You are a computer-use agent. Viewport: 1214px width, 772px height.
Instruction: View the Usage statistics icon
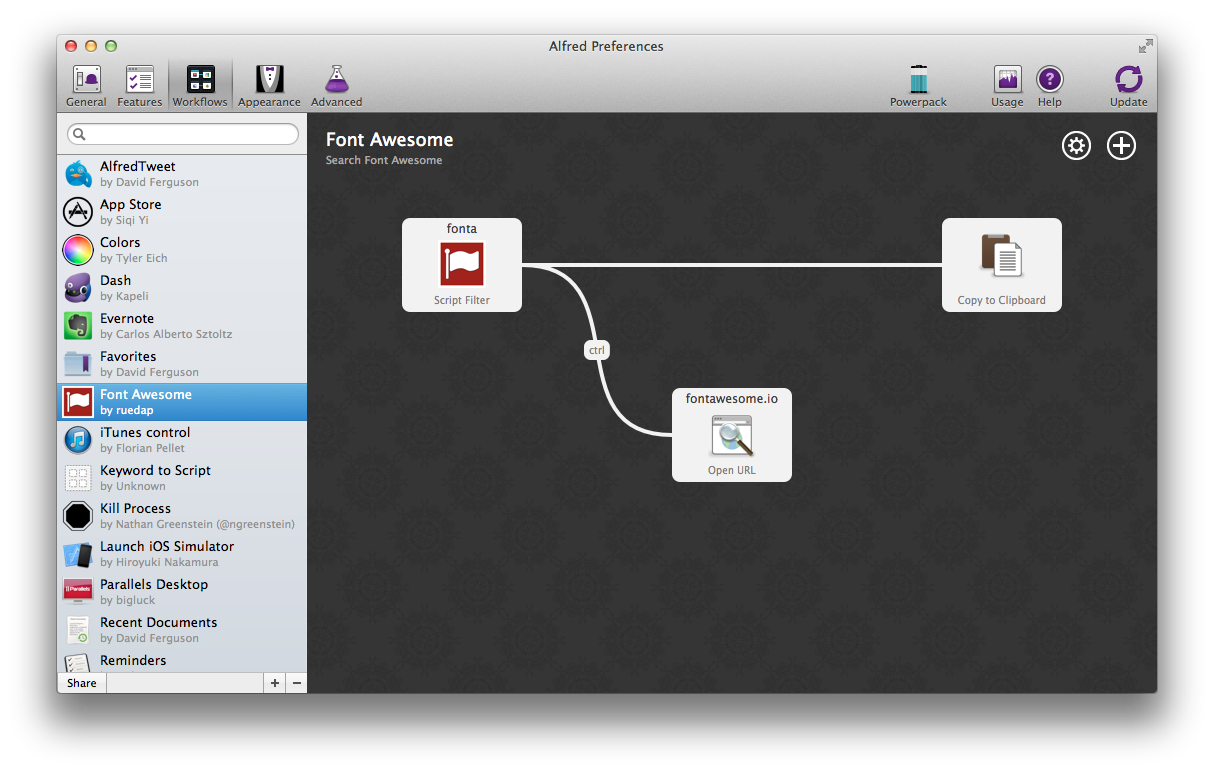pyautogui.click(x=1007, y=86)
